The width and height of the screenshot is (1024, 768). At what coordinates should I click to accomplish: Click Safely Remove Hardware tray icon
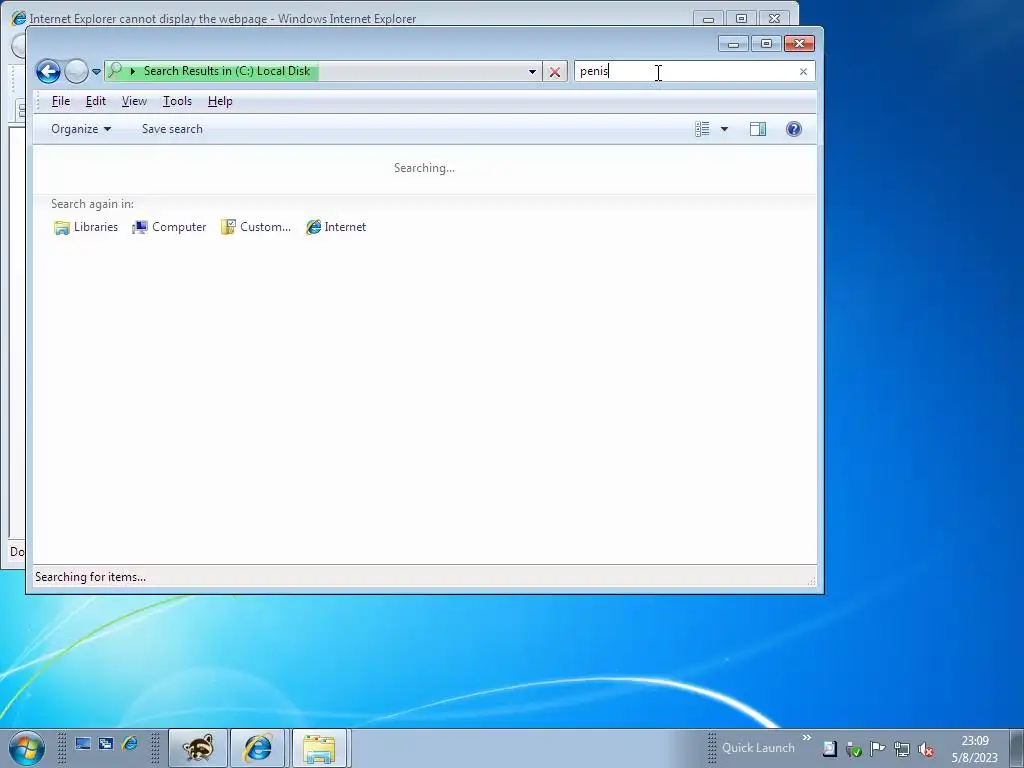tap(854, 749)
